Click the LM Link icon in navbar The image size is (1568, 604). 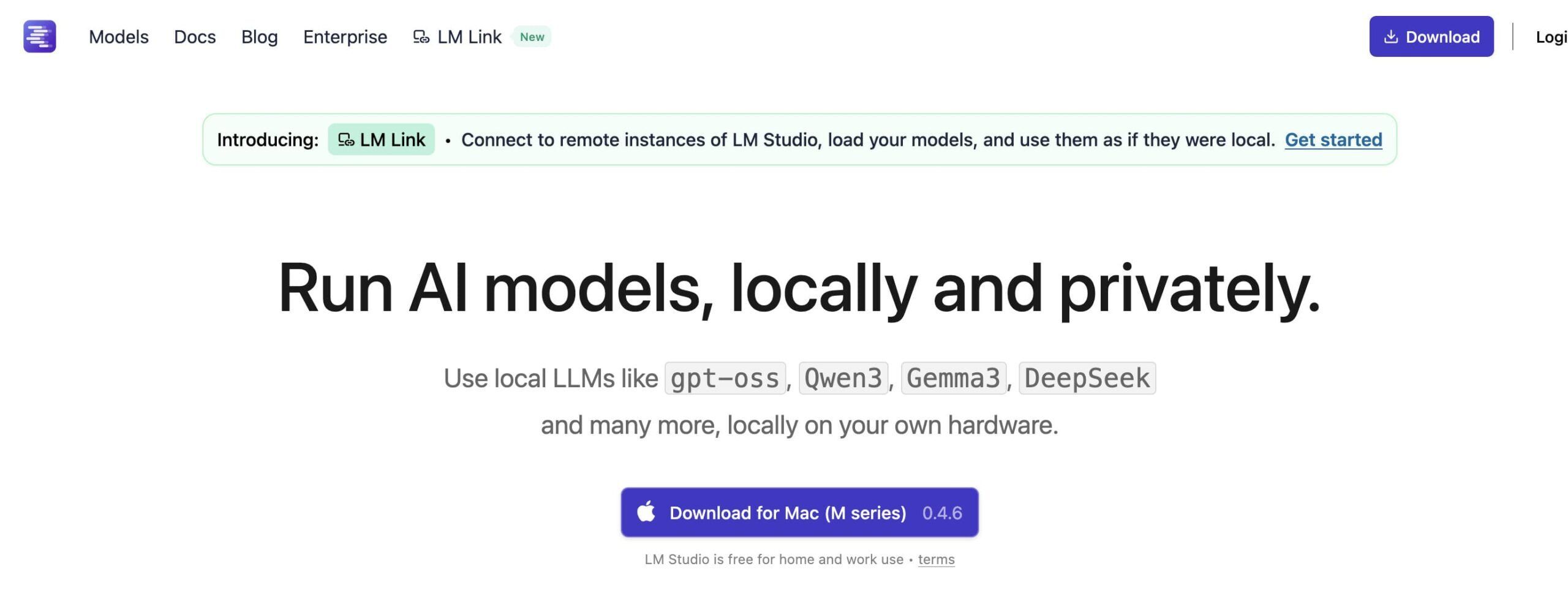pos(421,37)
